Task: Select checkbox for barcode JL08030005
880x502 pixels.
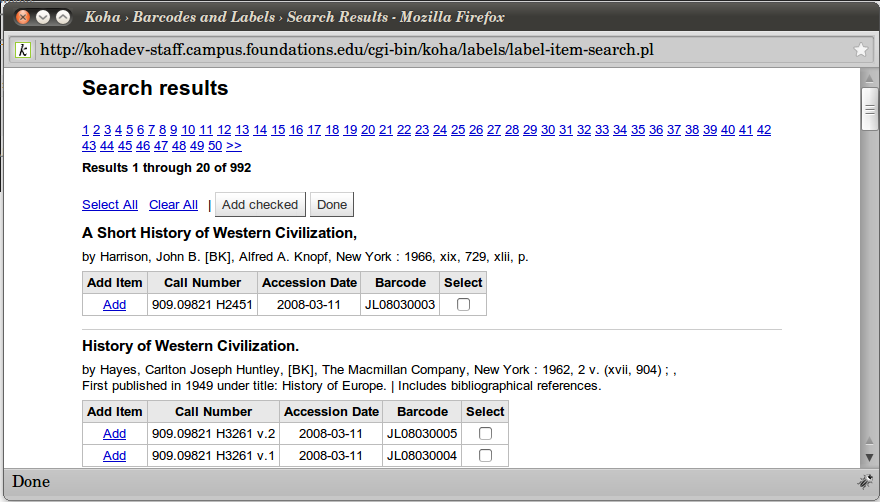Action: tap(485, 434)
